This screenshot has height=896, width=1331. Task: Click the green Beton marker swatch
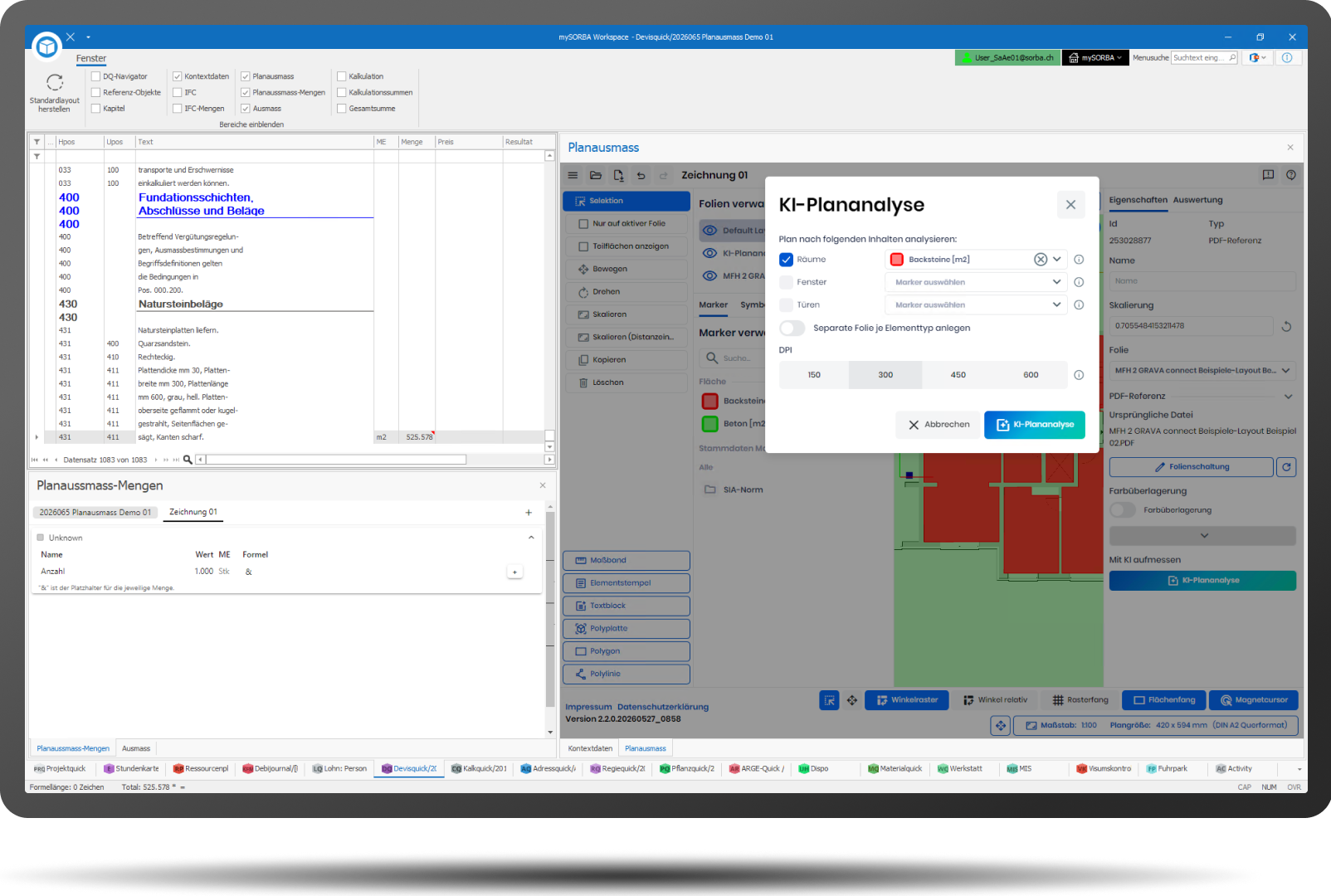click(x=710, y=424)
